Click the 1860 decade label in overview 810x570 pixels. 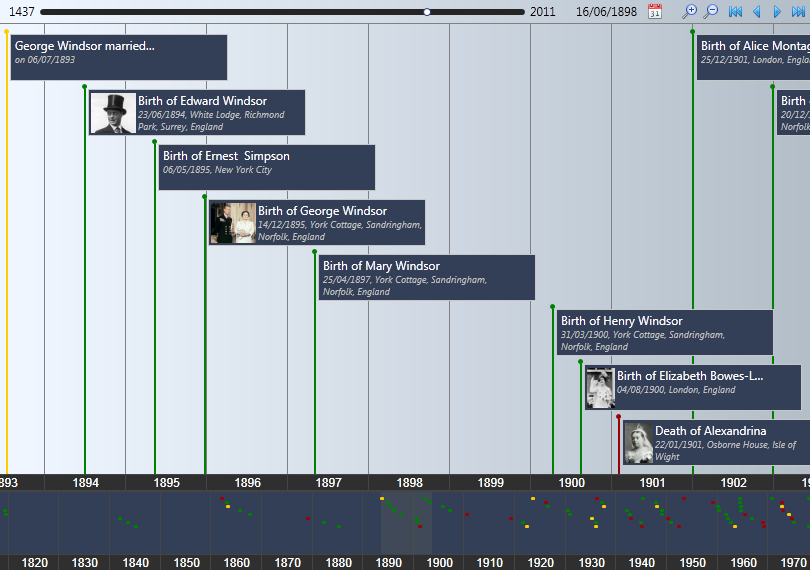click(237, 562)
